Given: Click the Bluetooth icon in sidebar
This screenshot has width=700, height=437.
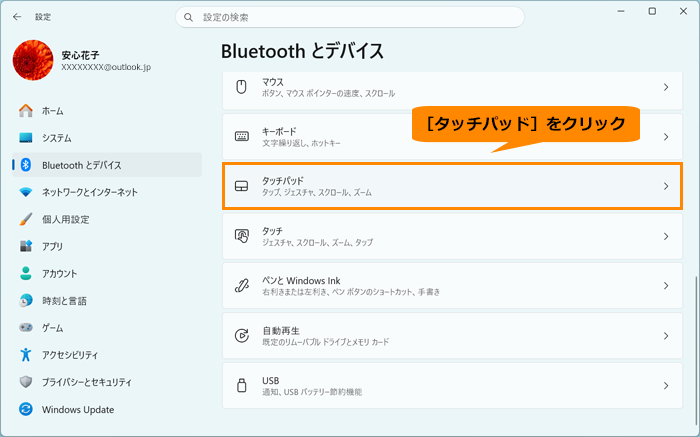Looking at the screenshot, I should click(x=26, y=165).
